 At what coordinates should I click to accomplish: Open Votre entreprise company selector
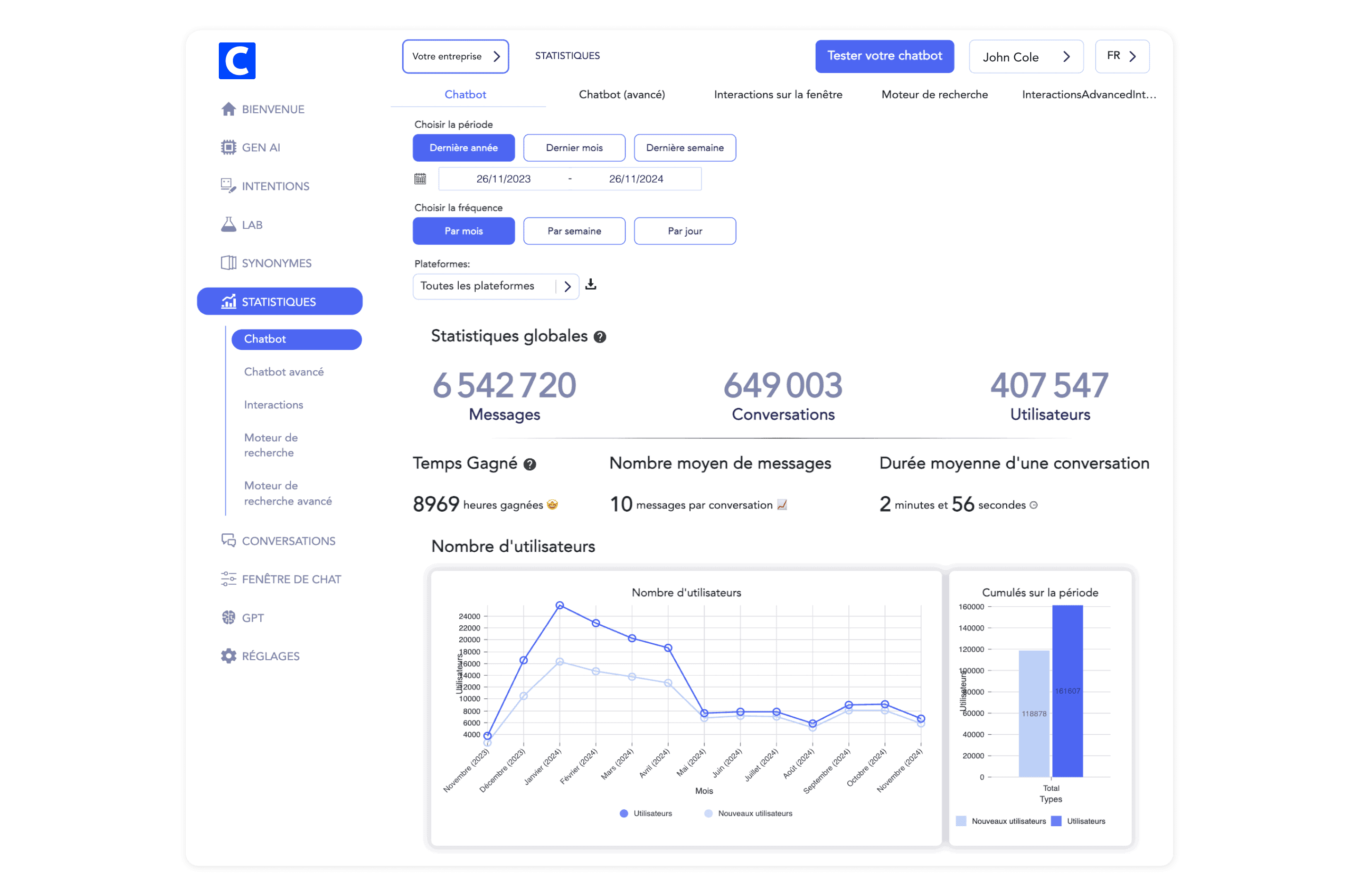455,57
